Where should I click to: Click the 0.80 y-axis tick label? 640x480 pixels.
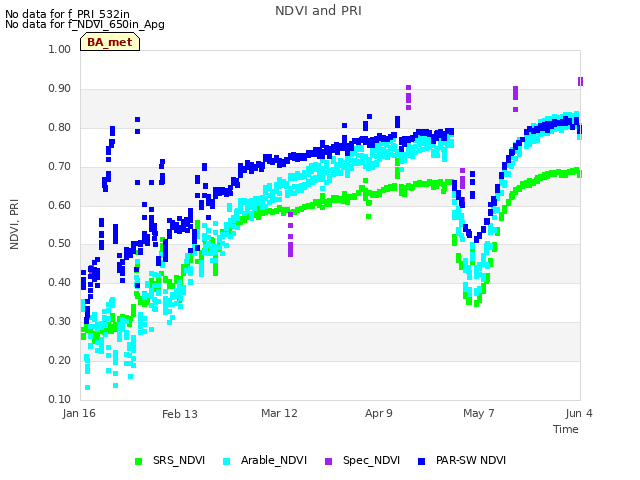pyautogui.click(x=60, y=127)
